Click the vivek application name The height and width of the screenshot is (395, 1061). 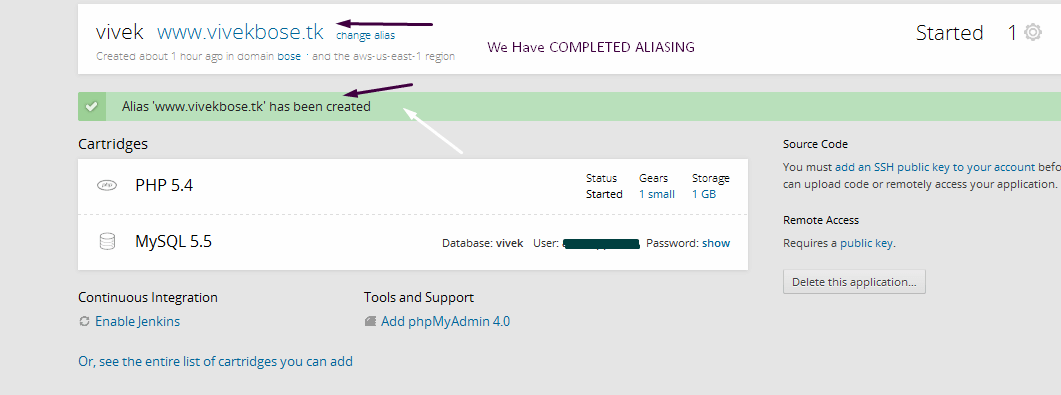click(120, 32)
